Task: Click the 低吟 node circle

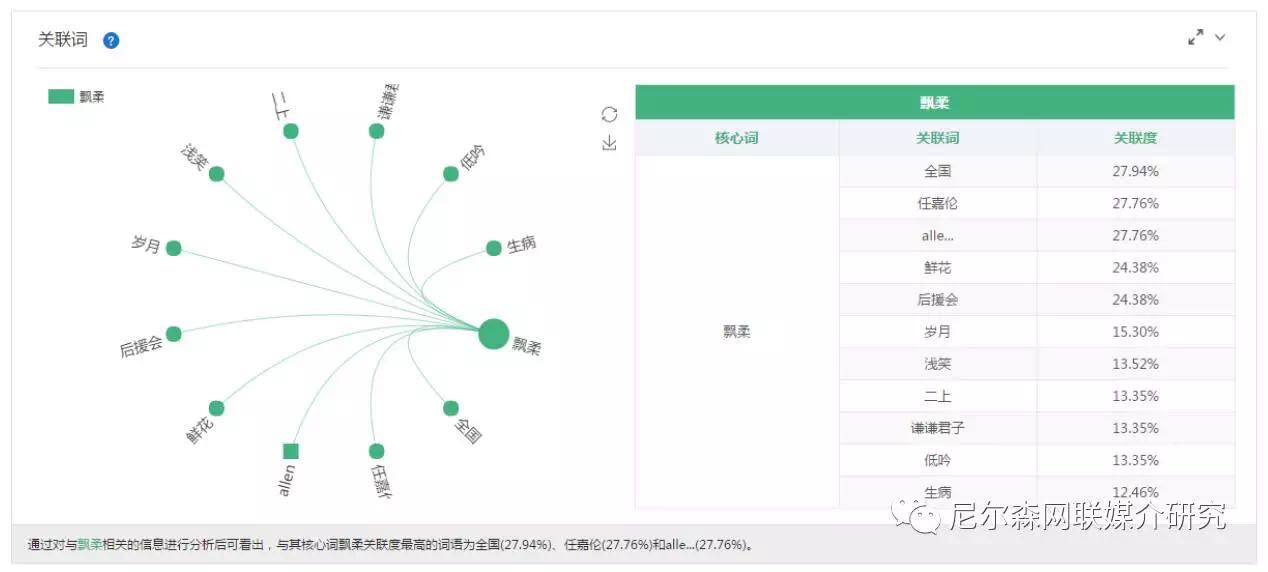Action: point(451,174)
